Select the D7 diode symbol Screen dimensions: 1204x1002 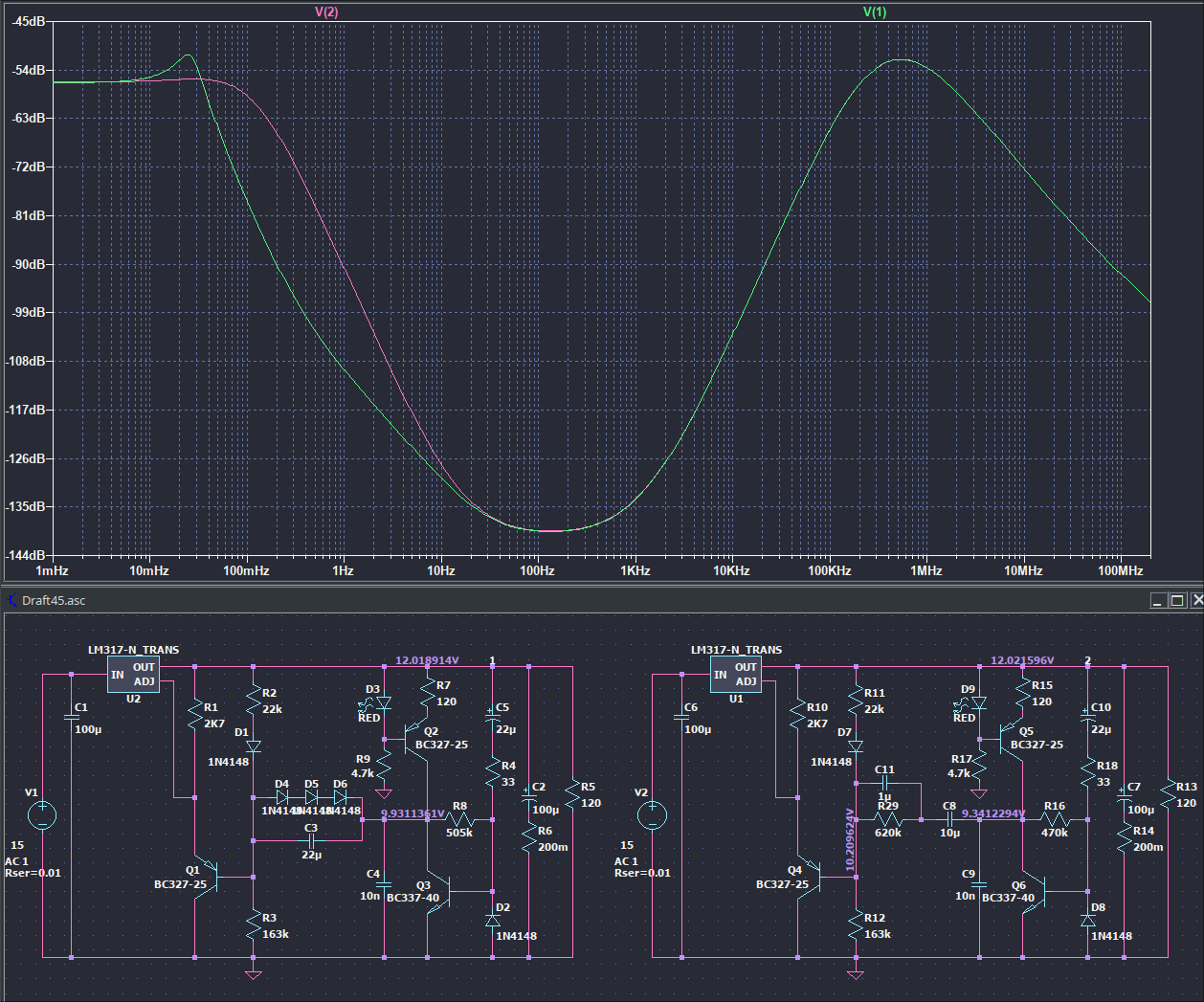[x=856, y=746]
